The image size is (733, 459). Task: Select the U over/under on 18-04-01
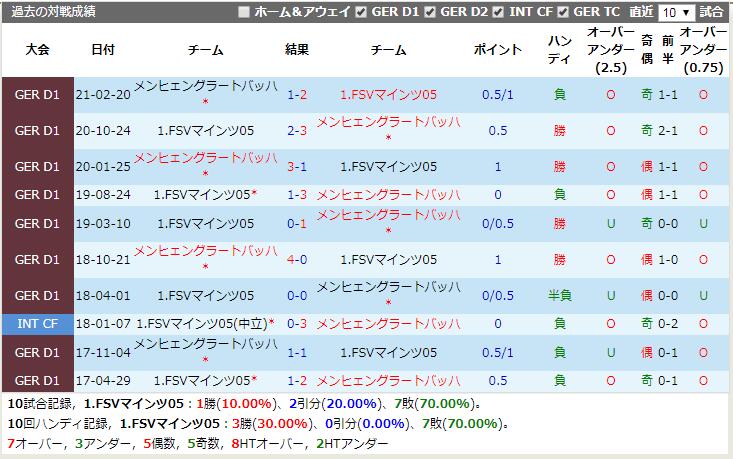(x=611, y=296)
